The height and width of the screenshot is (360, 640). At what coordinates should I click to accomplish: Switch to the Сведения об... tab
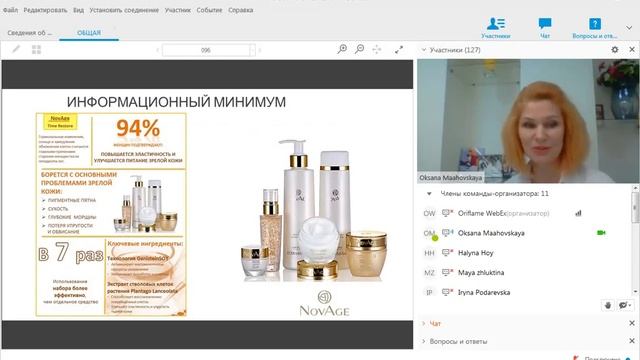pyautogui.click(x=29, y=33)
